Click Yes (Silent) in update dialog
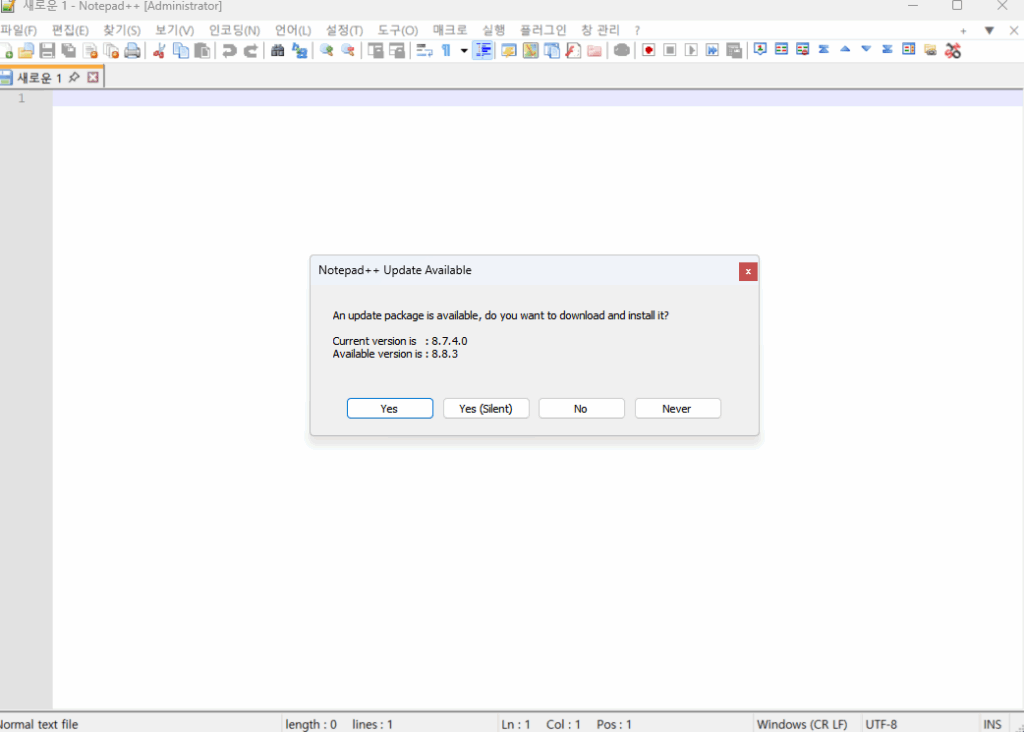 (x=485, y=408)
